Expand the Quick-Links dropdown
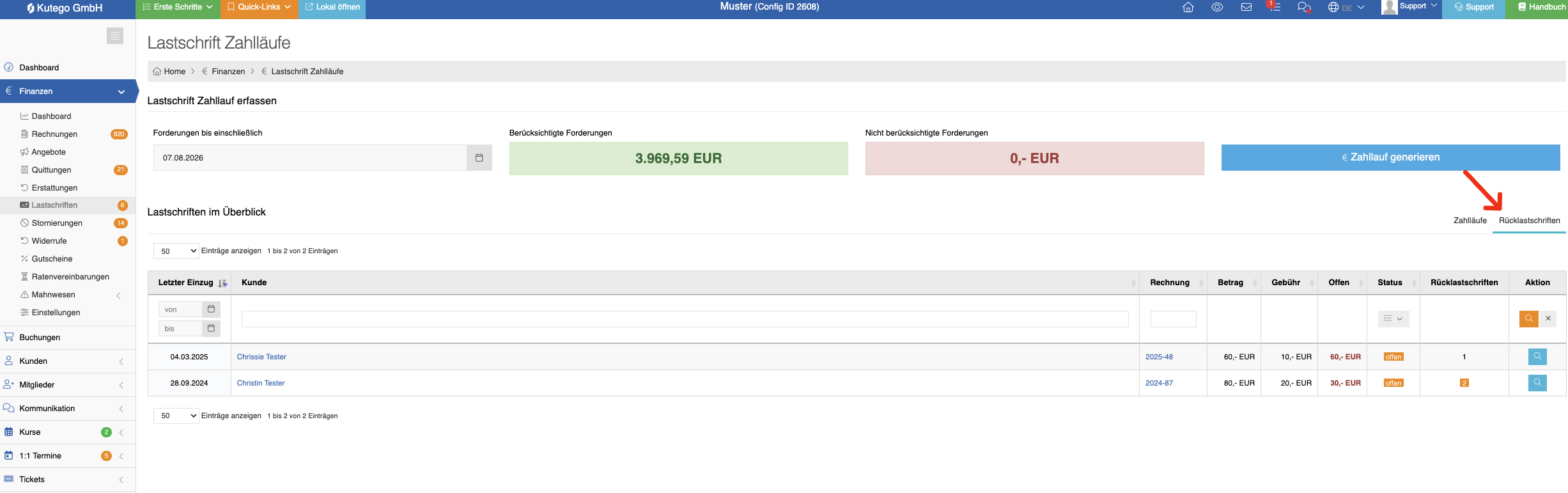Screen dimensions: 1568x493 [x=259, y=8]
